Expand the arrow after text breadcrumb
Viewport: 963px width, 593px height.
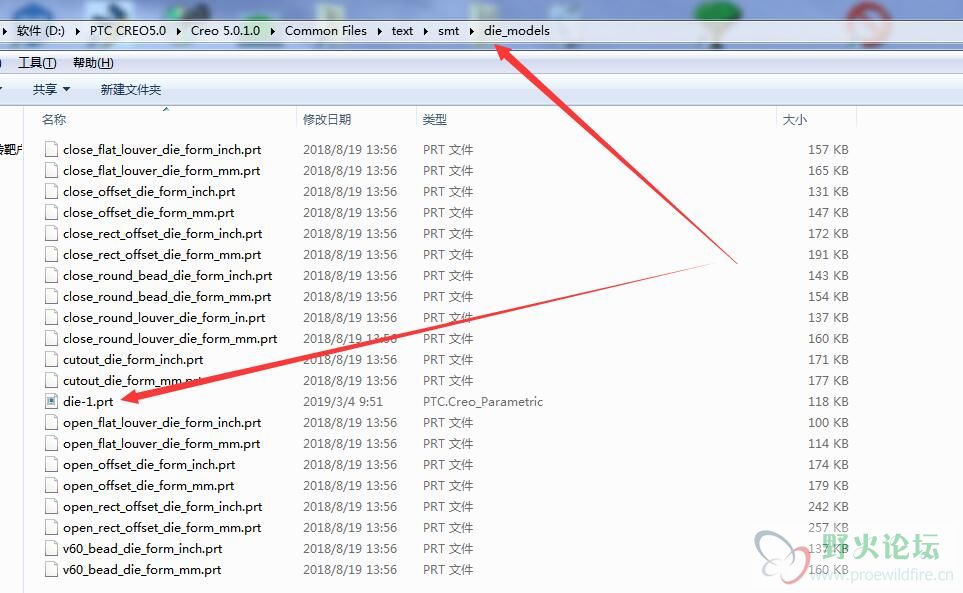[426, 31]
